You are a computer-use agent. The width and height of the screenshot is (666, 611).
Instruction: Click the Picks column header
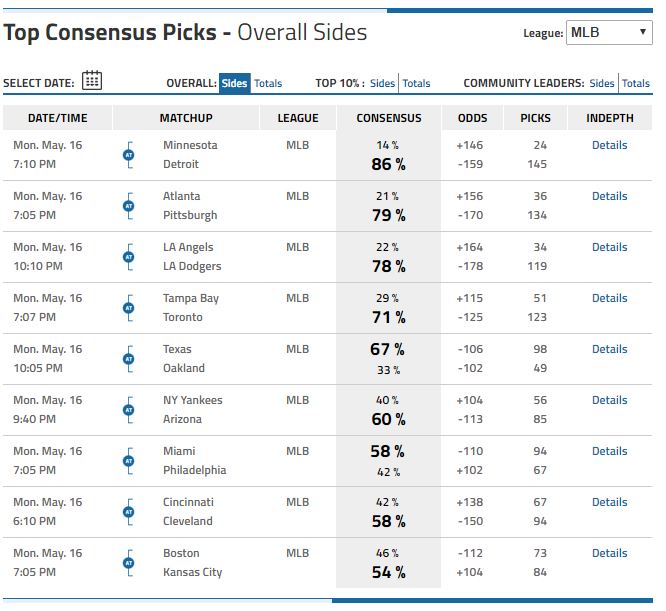pos(535,118)
